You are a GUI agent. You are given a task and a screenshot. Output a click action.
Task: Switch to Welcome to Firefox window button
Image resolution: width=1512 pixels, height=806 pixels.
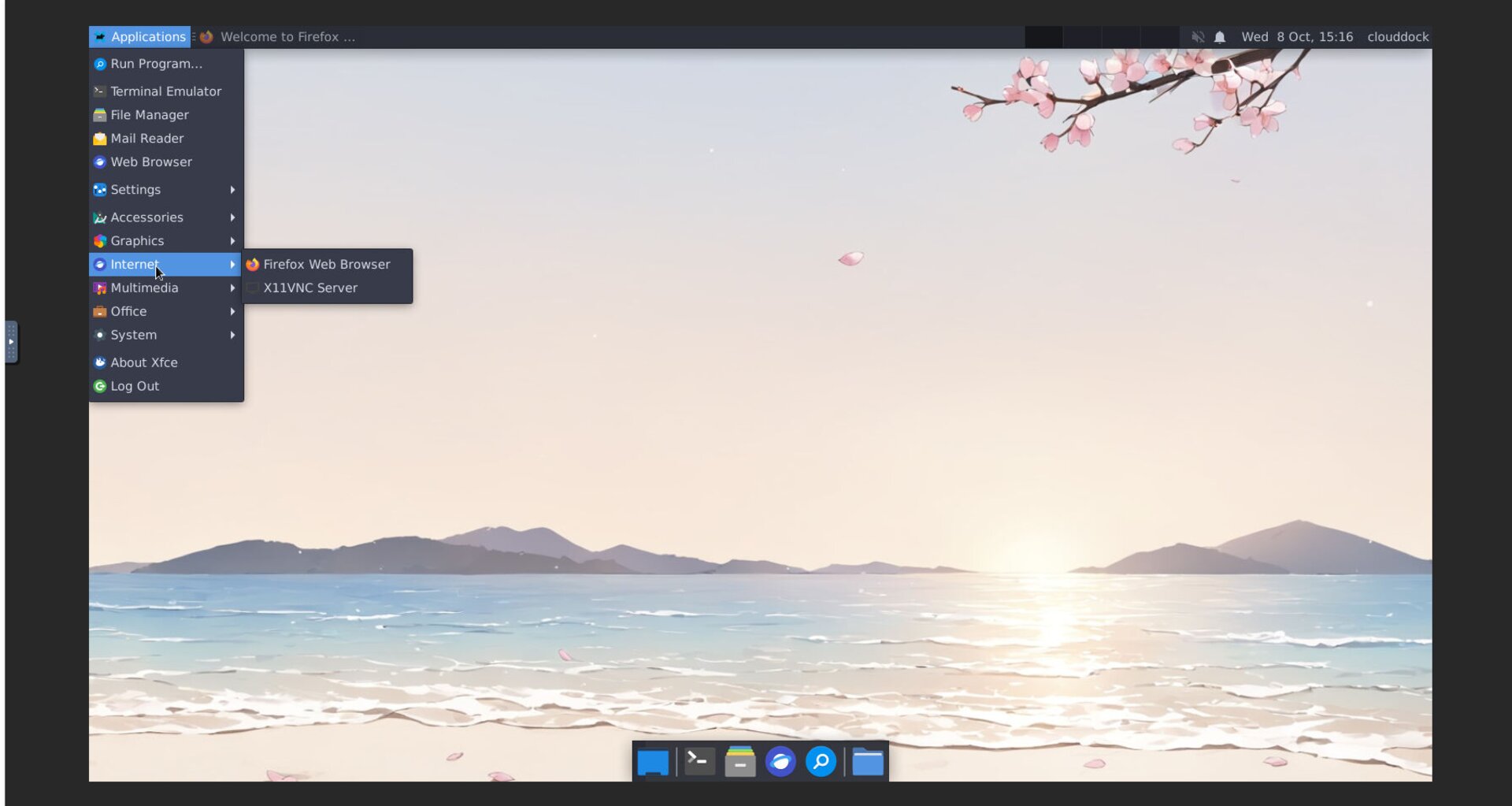click(279, 37)
